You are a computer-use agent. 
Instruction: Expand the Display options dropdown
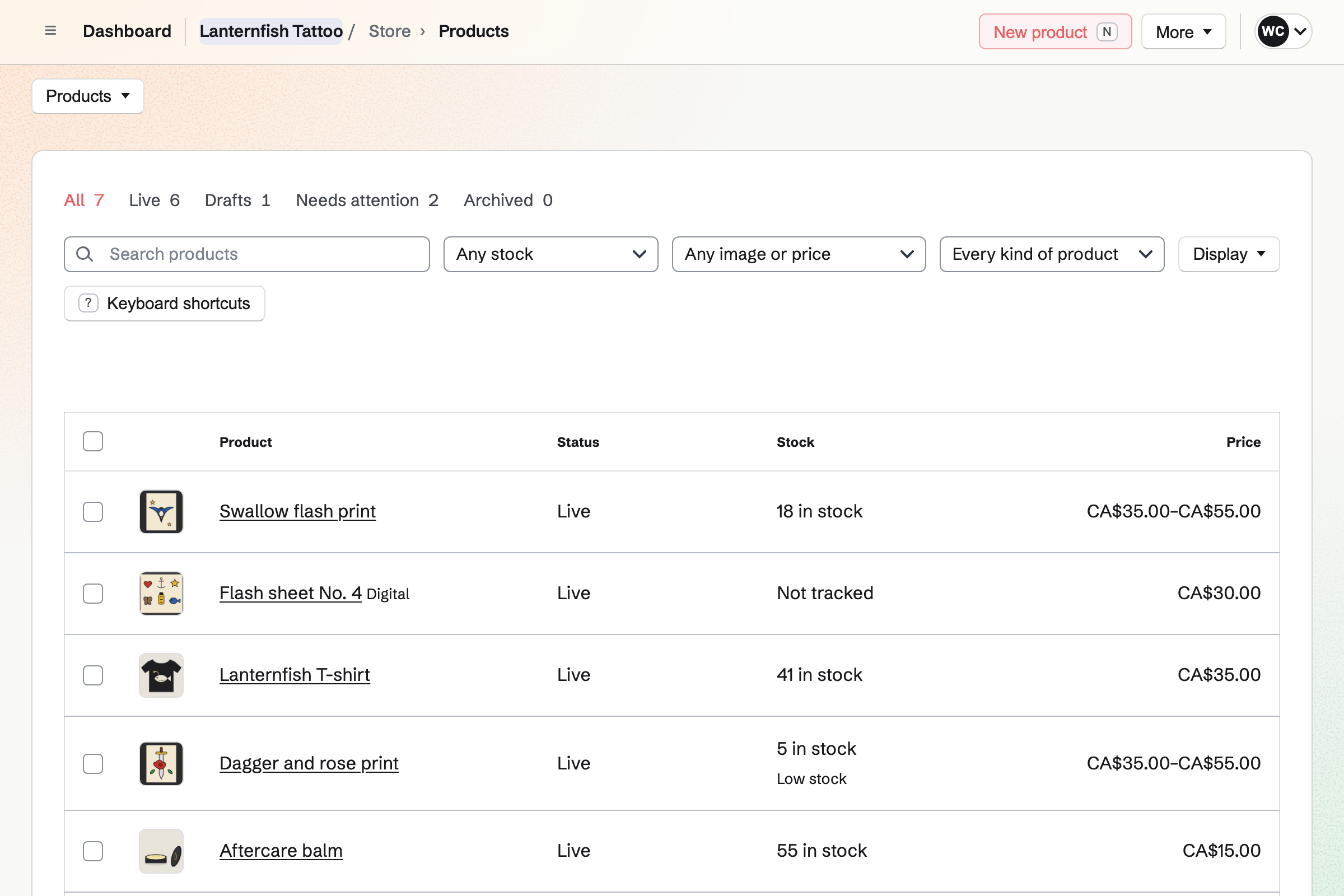point(1229,254)
